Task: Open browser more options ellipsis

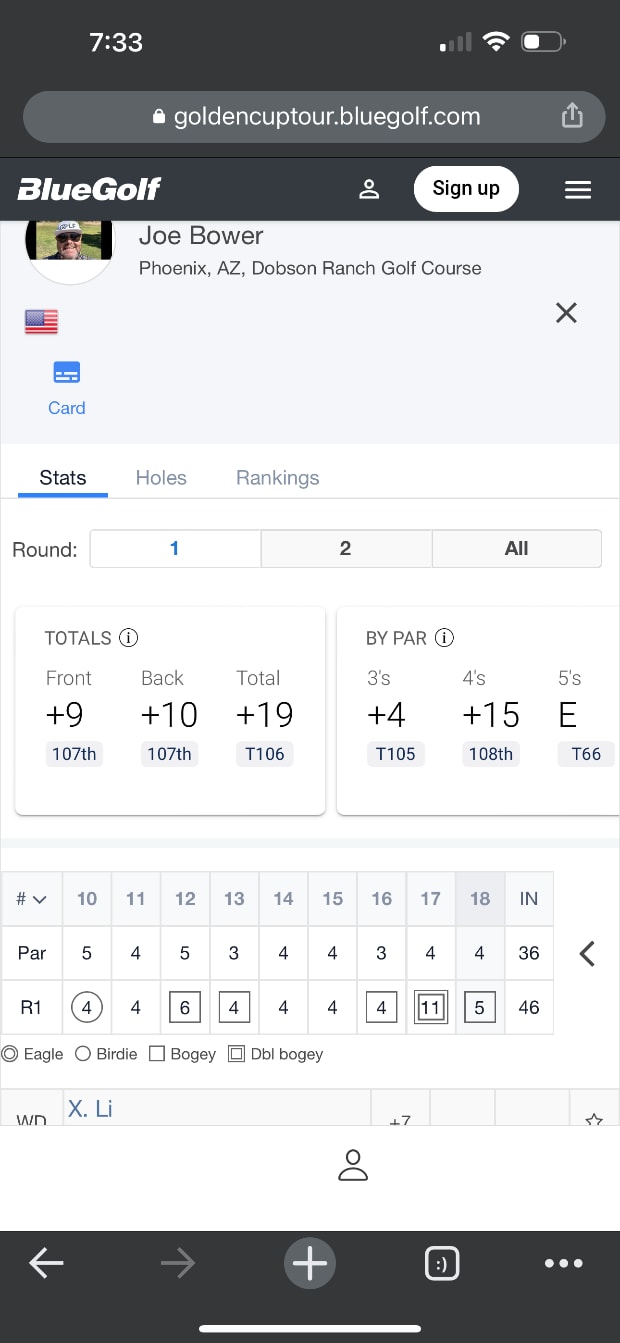Action: 564,1263
